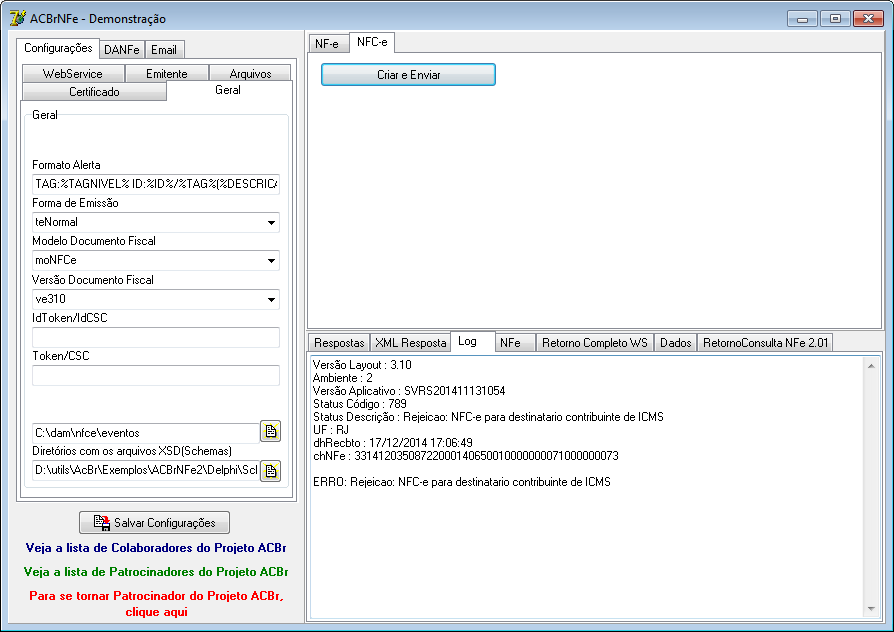Screen dimensions: 894x632
Task: Click the XSD Schemas directory path field
Action: [145, 471]
